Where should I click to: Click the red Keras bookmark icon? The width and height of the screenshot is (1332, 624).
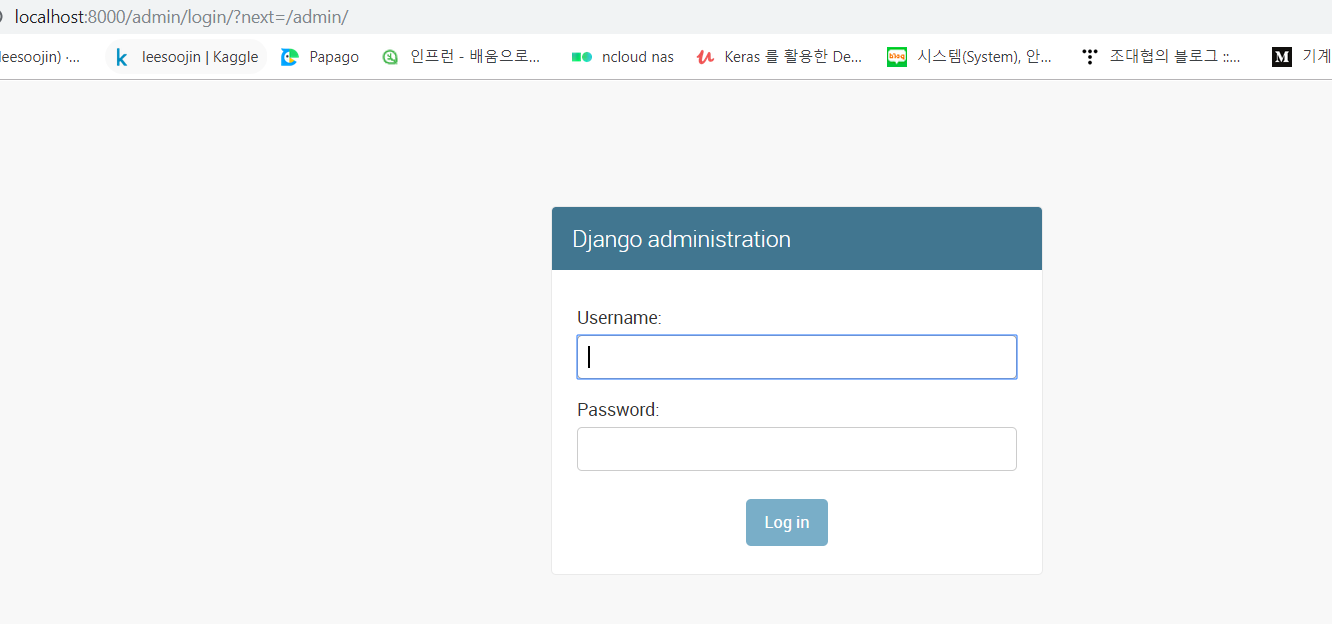pyautogui.click(x=705, y=57)
